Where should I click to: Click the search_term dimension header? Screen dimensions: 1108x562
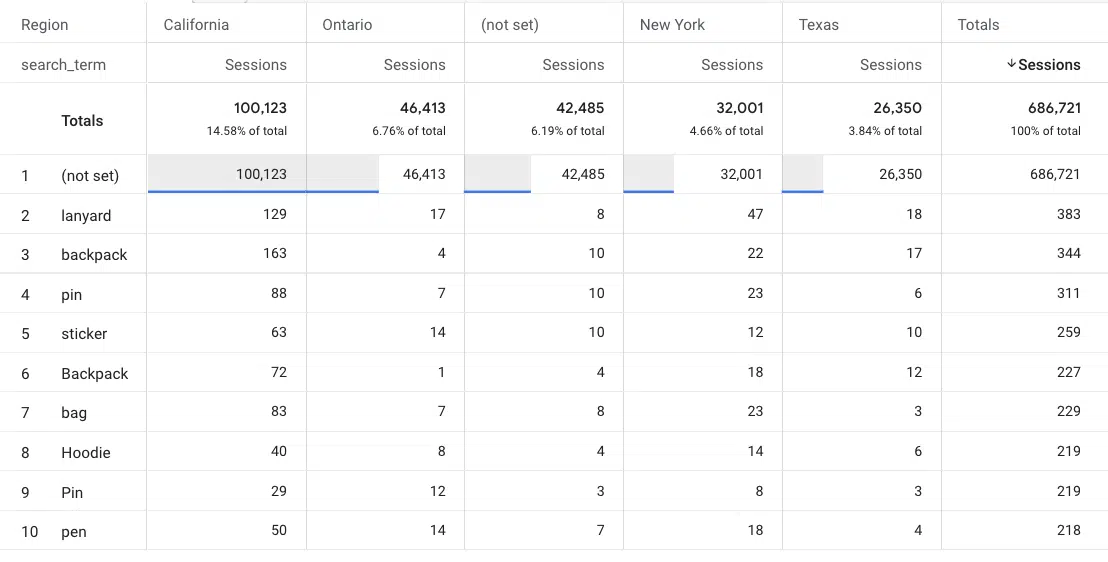(x=64, y=64)
